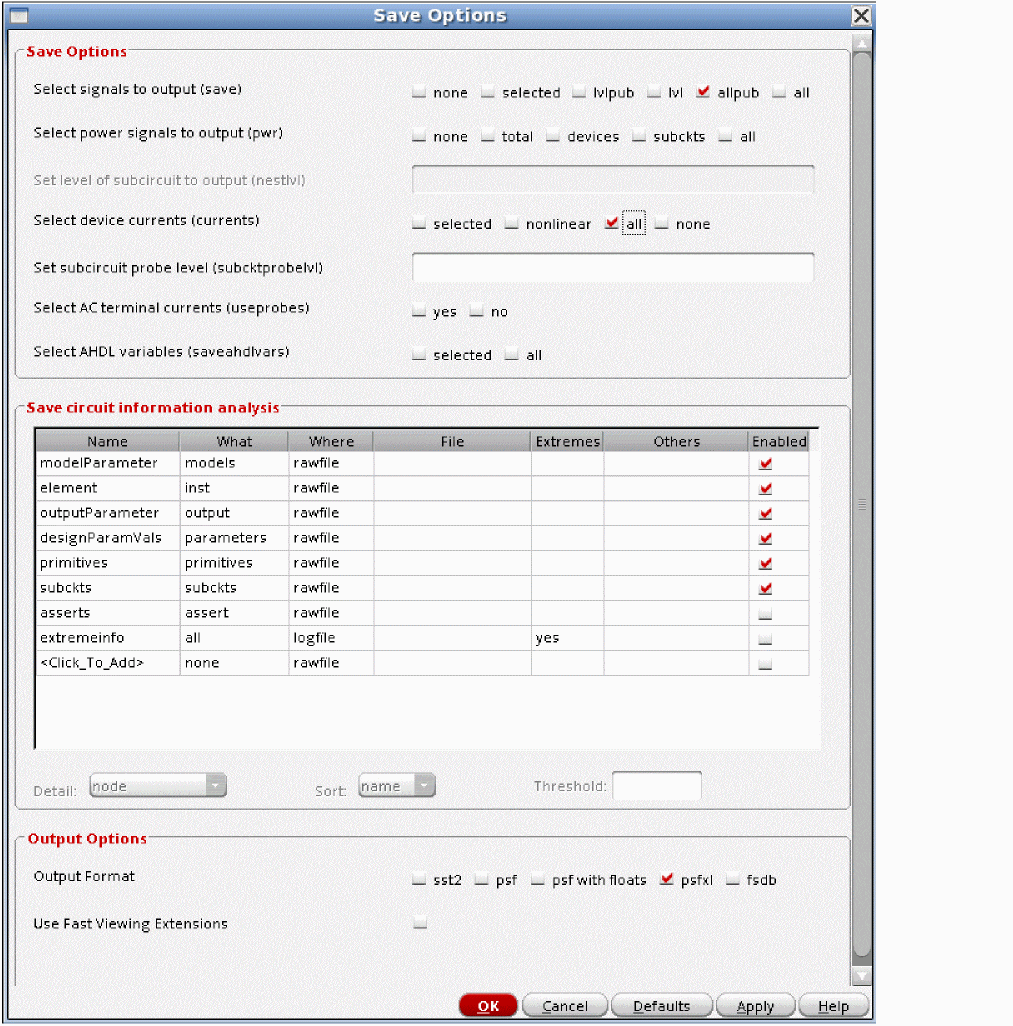The width and height of the screenshot is (1013, 1026).
Task: Open the Sort 'name' dropdown
Action: click(x=397, y=786)
